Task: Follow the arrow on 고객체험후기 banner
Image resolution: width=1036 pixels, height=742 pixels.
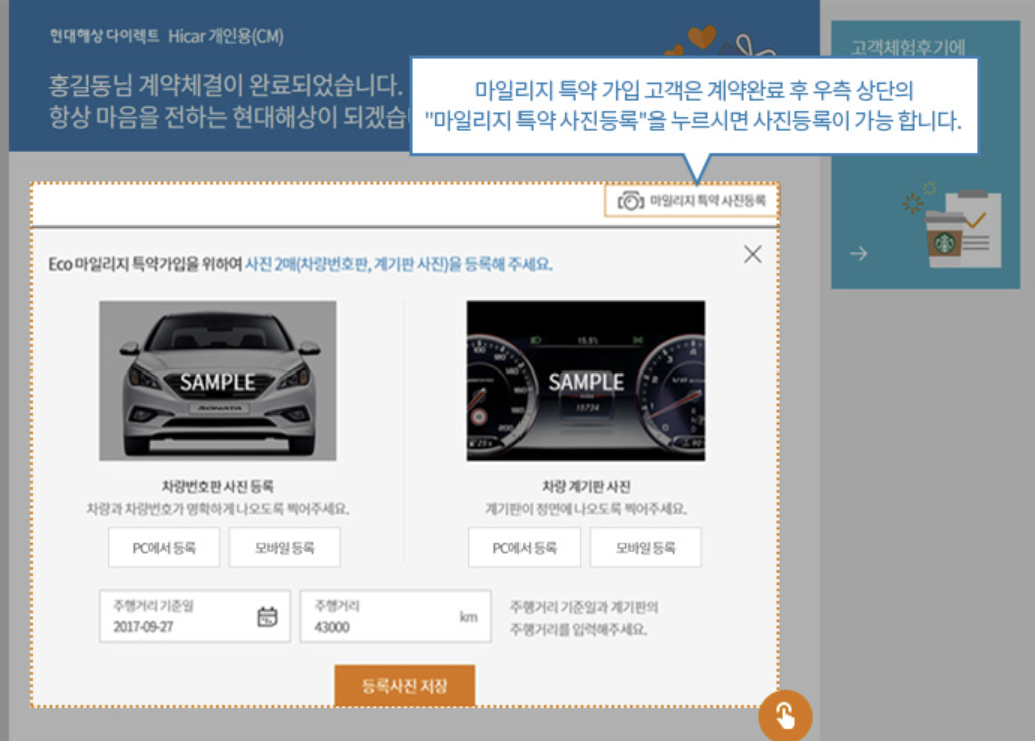Action: [x=858, y=253]
